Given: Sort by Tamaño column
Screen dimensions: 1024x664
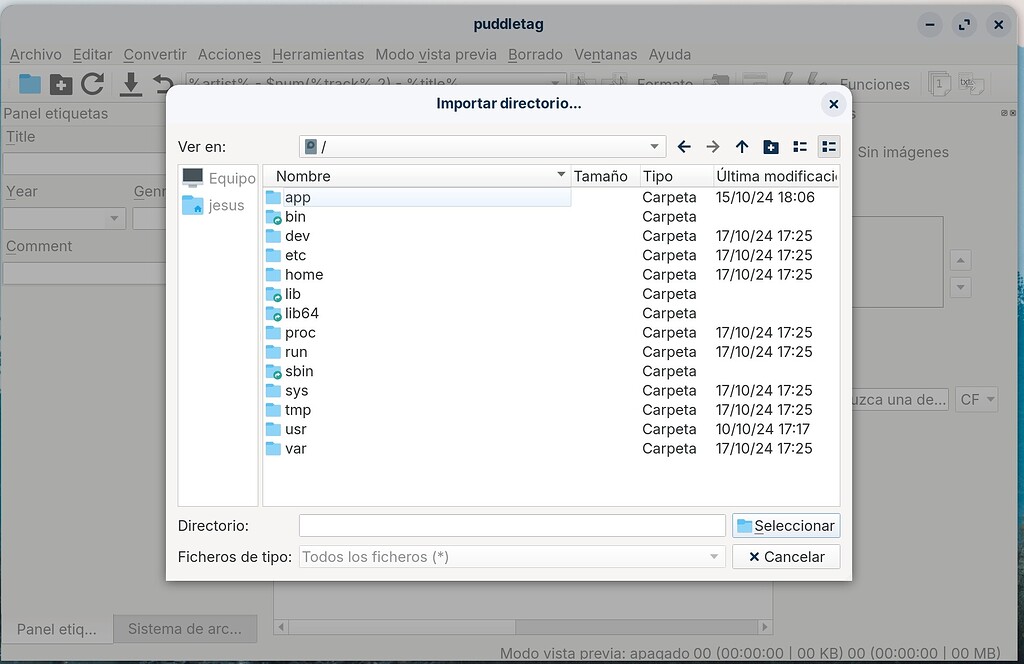Looking at the screenshot, I should point(605,176).
